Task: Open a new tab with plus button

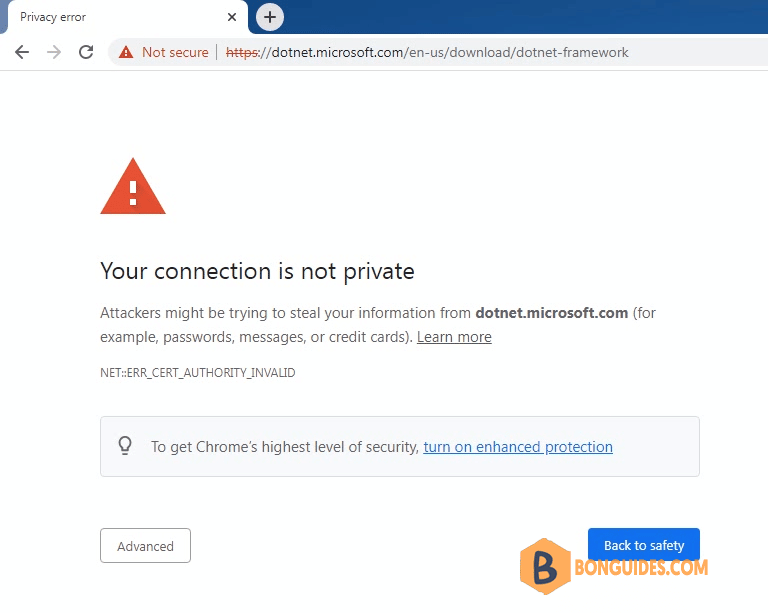Action: pos(270,17)
